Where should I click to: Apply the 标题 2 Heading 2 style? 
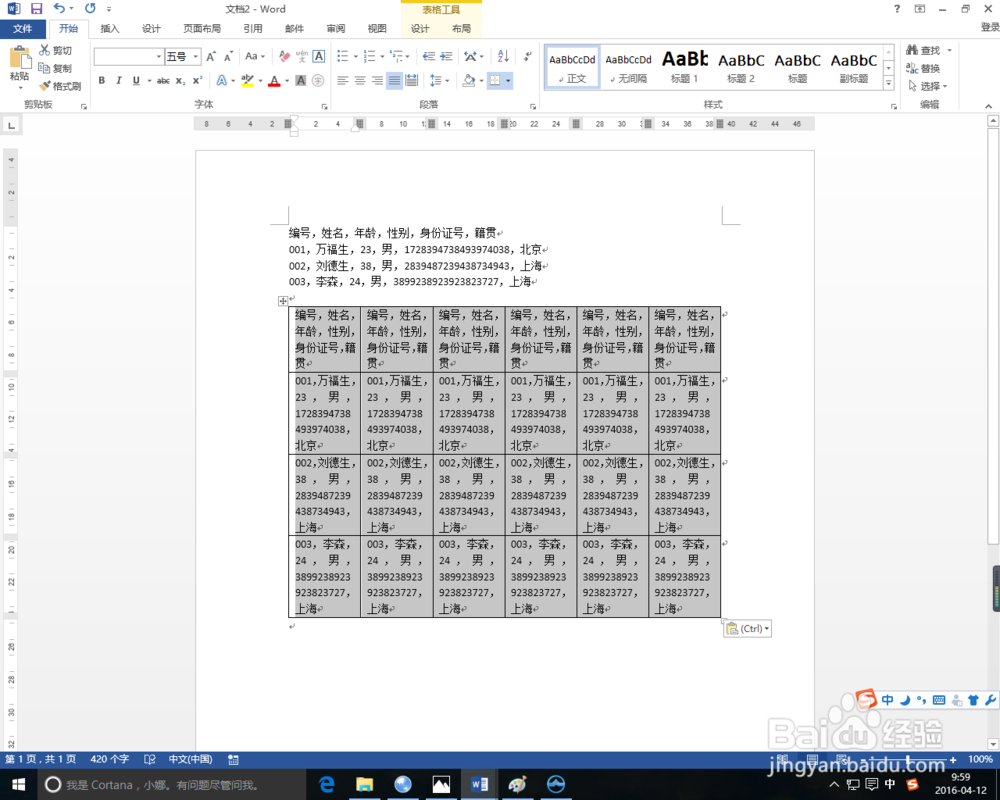click(x=740, y=68)
